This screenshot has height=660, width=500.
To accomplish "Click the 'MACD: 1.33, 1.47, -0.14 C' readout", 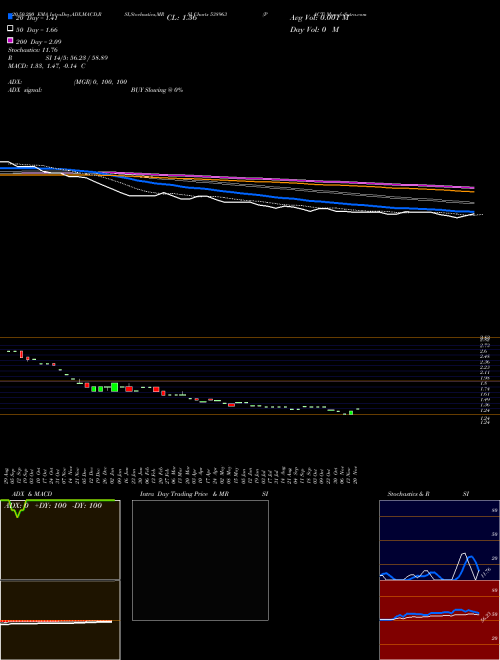I will 47,66.
